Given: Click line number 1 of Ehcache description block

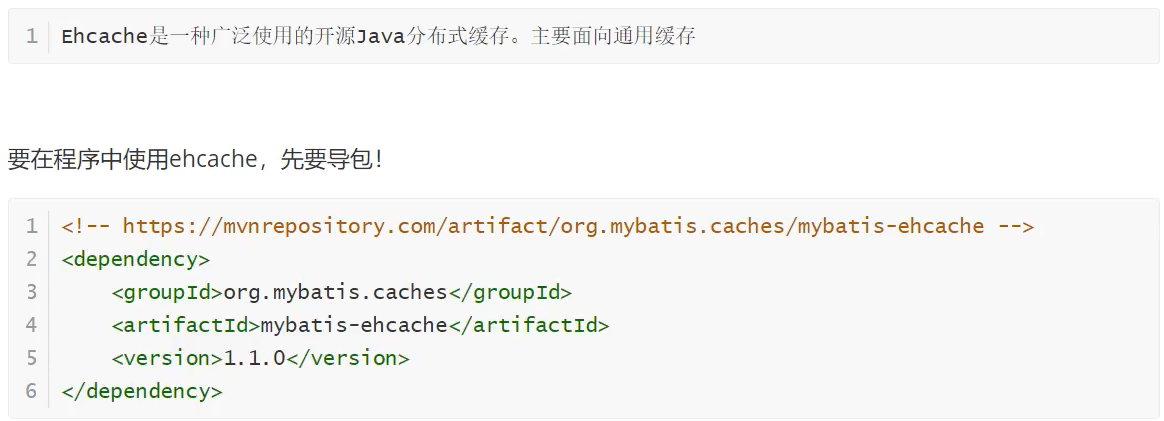Looking at the screenshot, I should 31,37.
